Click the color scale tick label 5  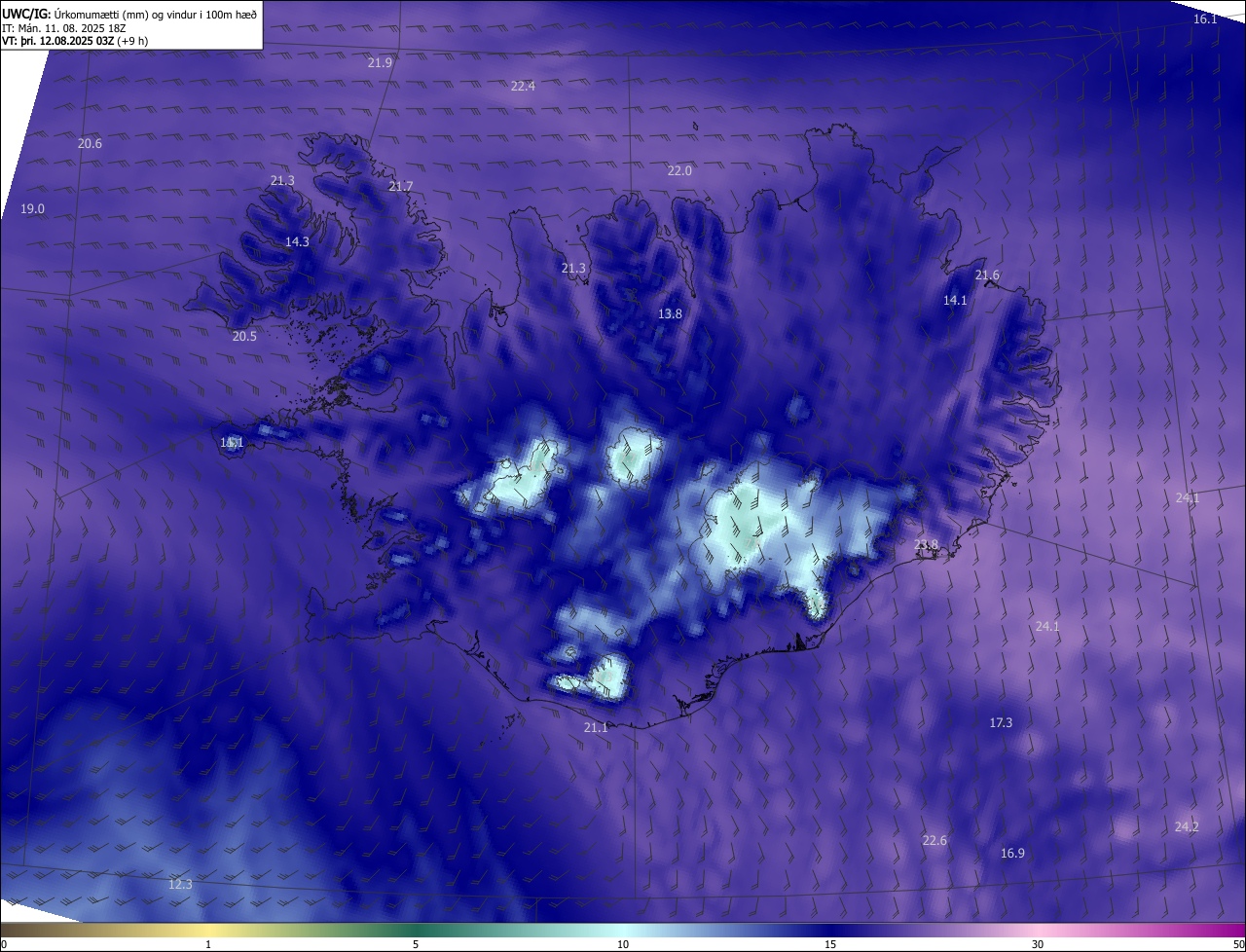(x=416, y=944)
